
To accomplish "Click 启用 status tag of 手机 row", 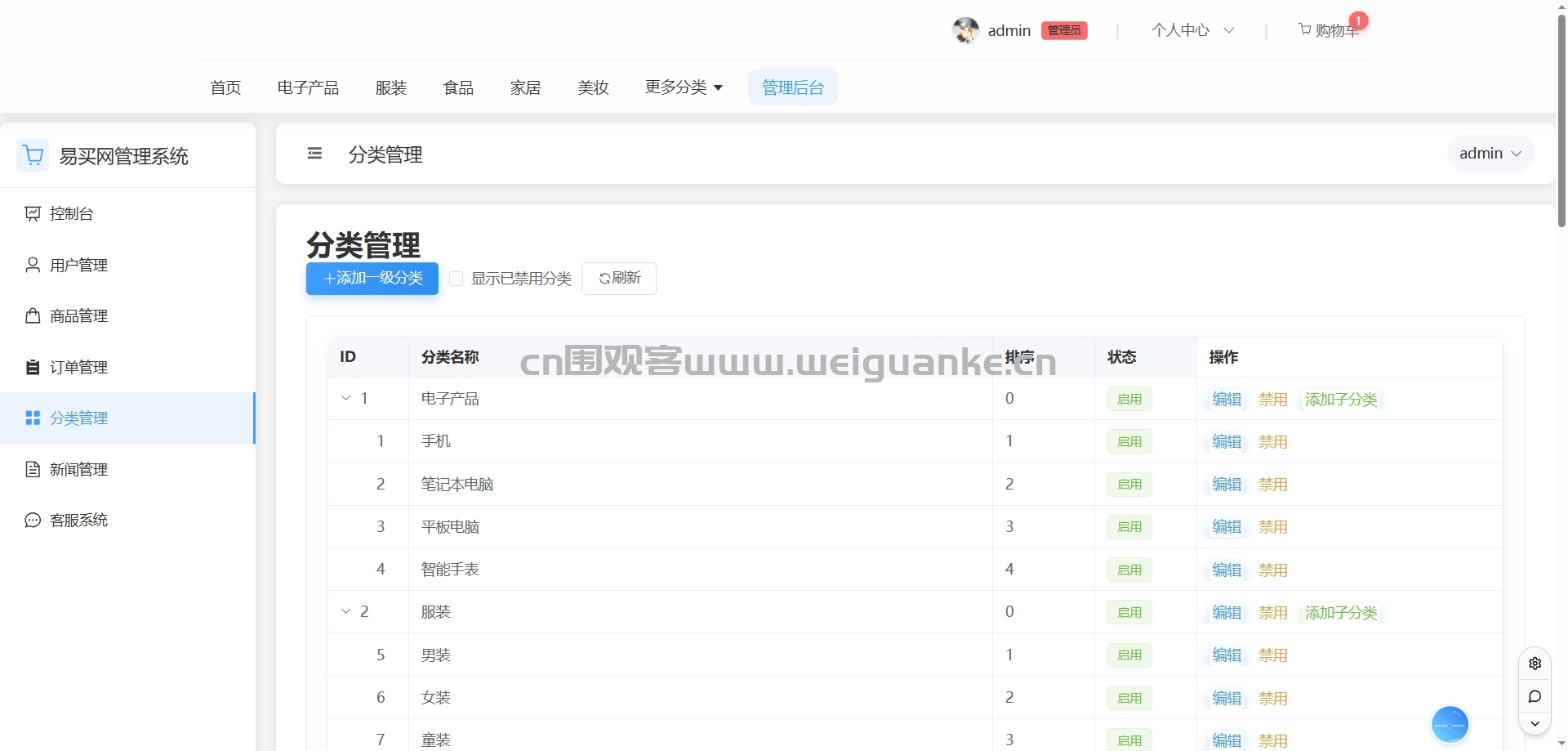I will (x=1129, y=441).
